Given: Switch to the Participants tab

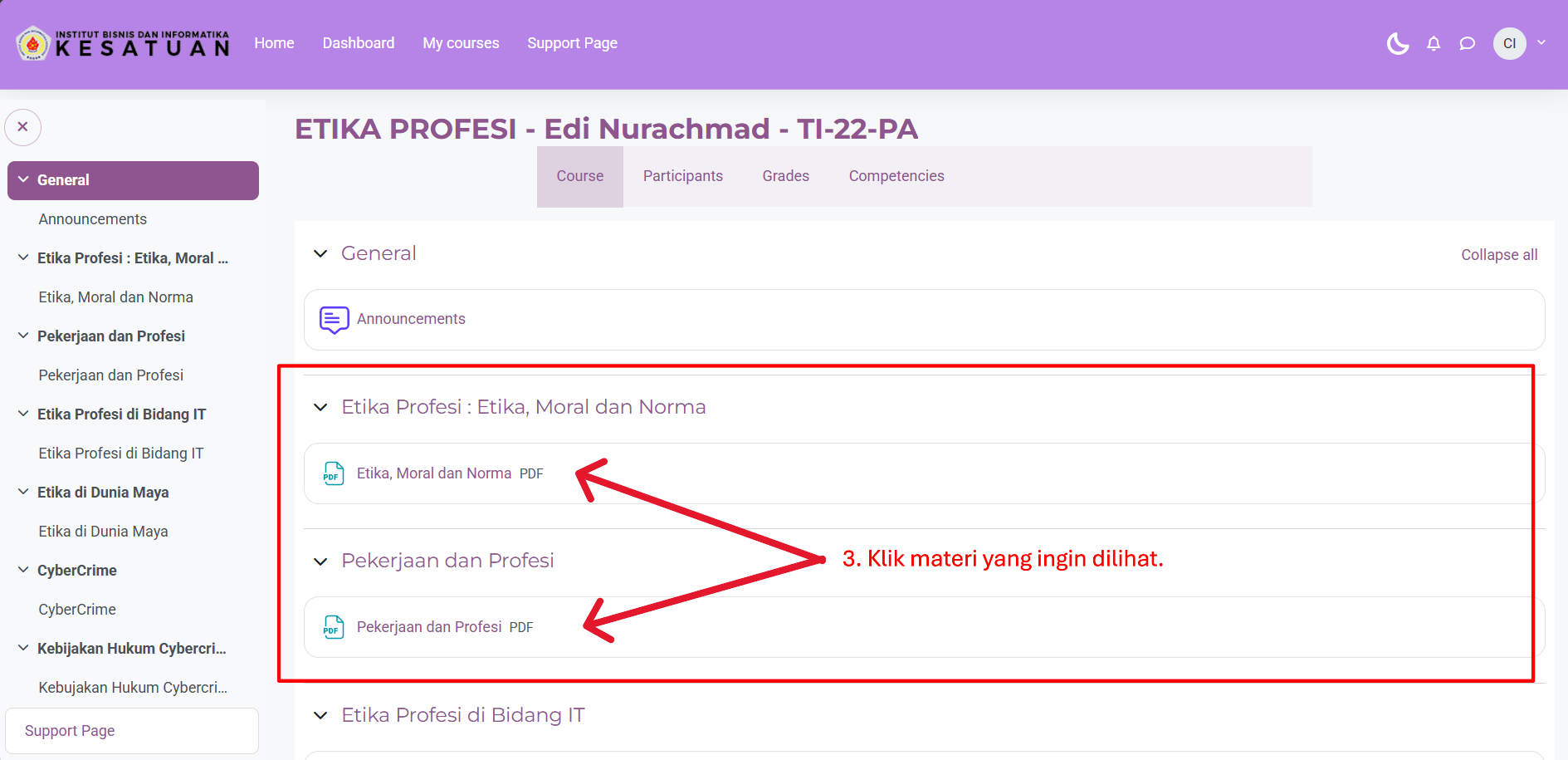Looking at the screenshot, I should point(682,176).
